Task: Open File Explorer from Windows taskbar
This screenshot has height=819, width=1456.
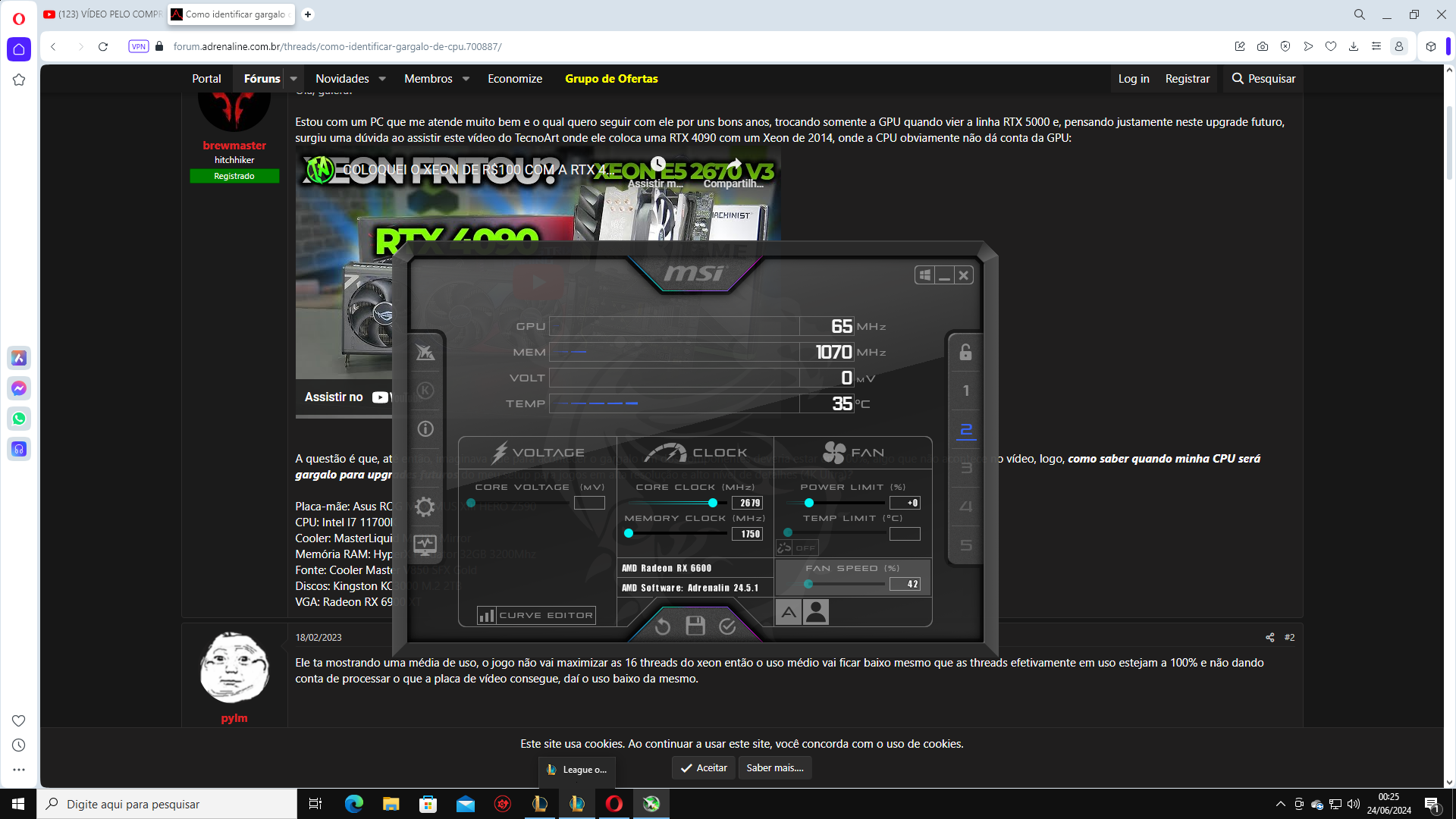Action: [391, 804]
